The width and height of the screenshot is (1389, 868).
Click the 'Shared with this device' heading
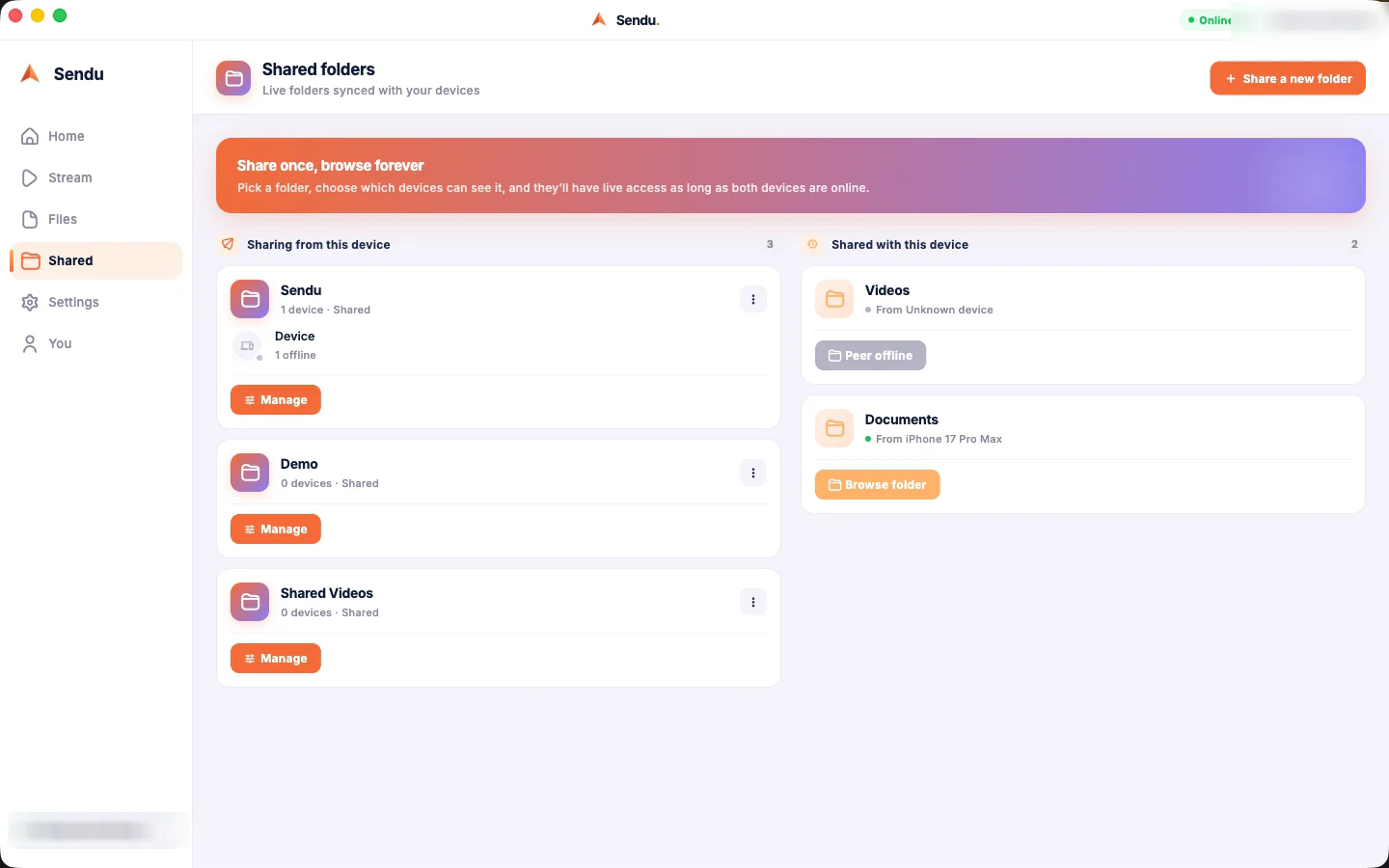point(900,245)
